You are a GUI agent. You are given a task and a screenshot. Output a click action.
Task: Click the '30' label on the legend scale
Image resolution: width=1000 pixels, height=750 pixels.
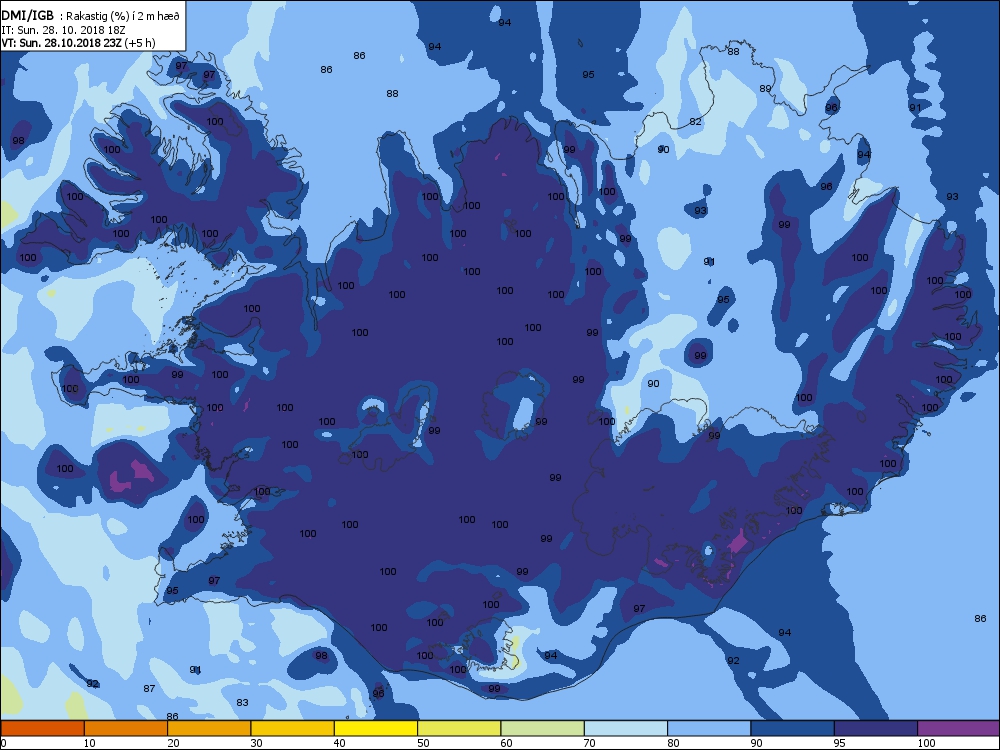pos(256,743)
